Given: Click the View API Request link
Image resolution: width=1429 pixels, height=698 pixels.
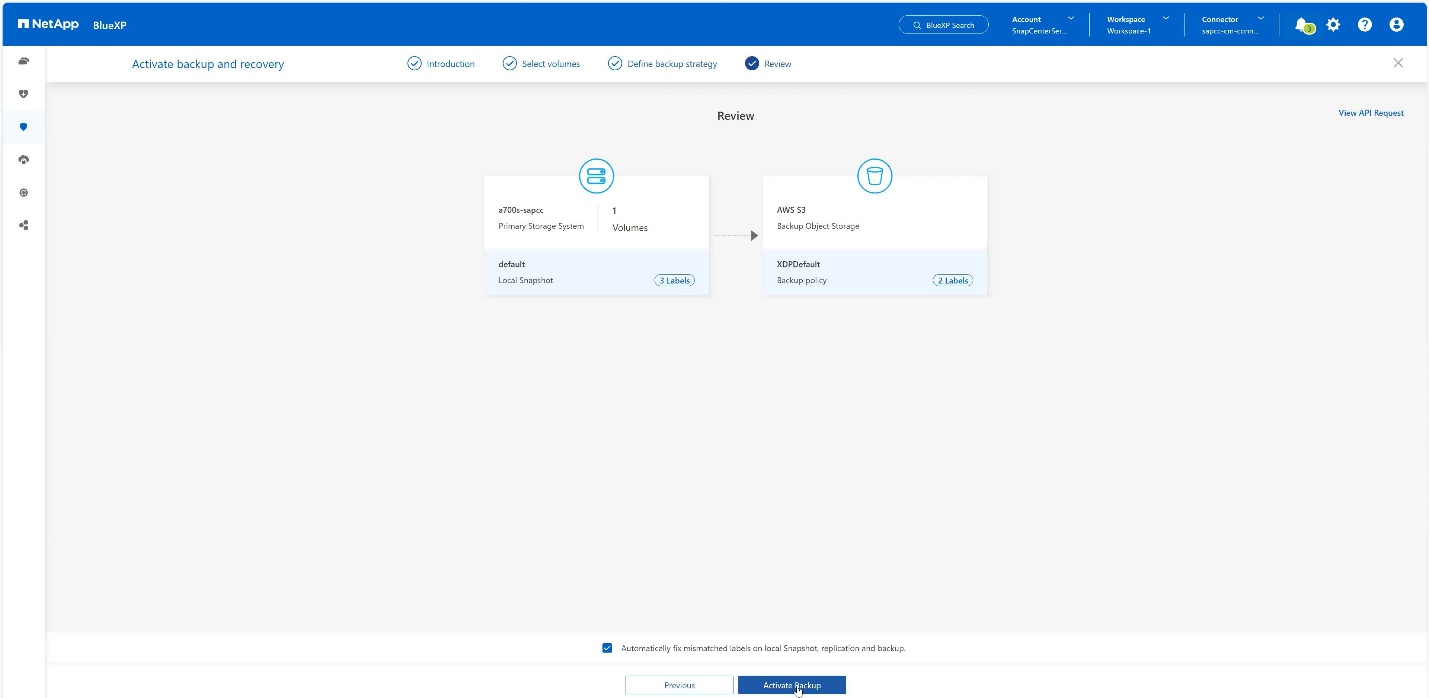Looking at the screenshot, I should point(1370,114).
